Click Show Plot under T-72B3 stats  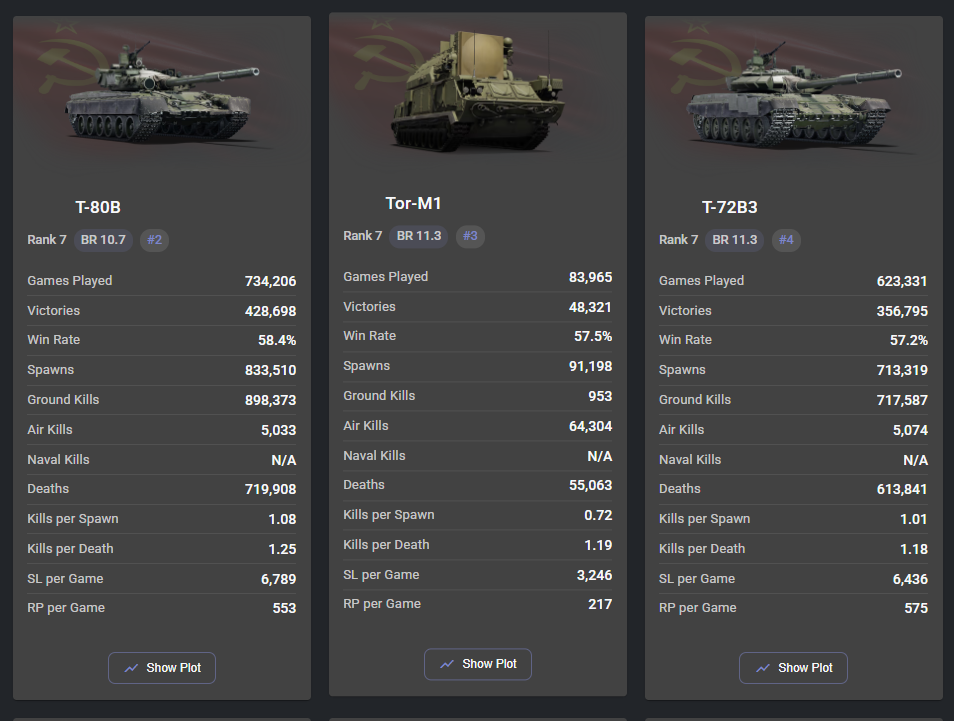point(793,668)
